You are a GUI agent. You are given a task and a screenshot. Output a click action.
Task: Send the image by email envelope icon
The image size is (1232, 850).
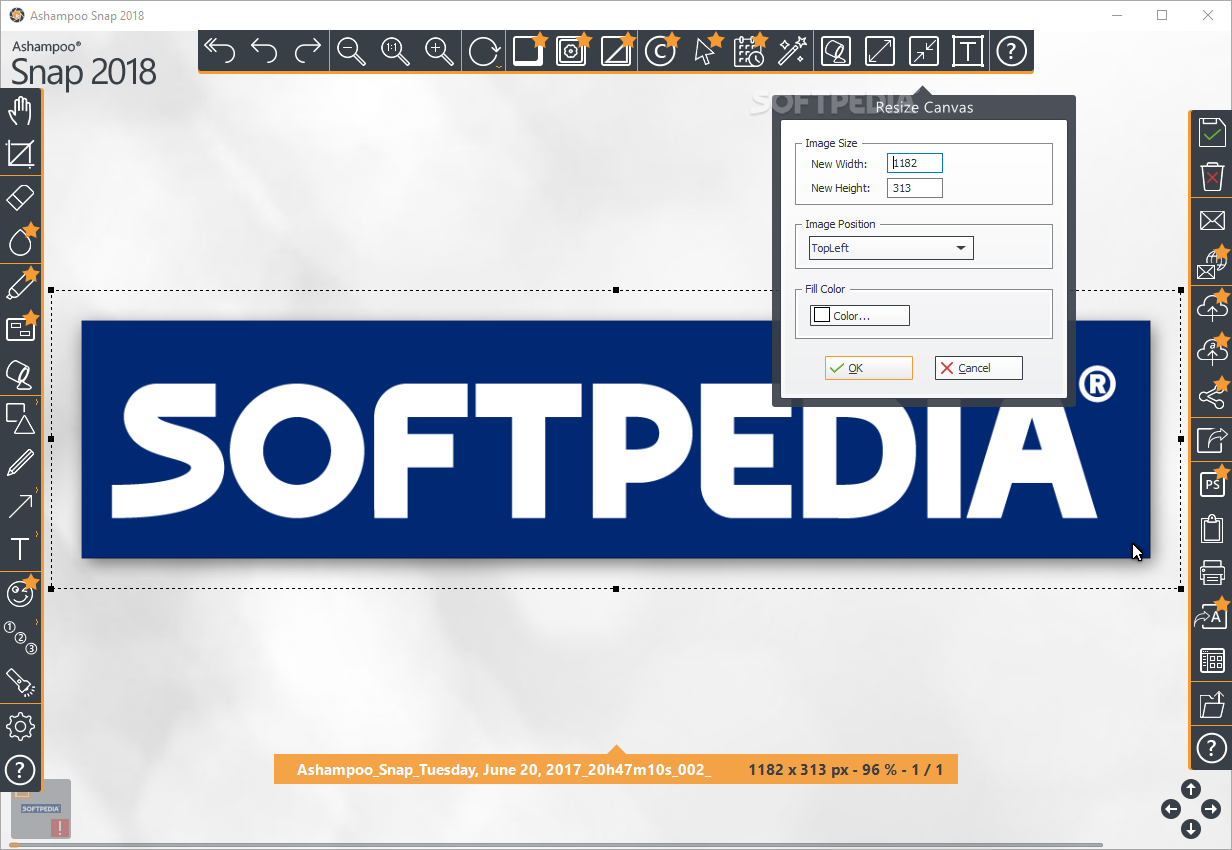(x=1212, y=221)
